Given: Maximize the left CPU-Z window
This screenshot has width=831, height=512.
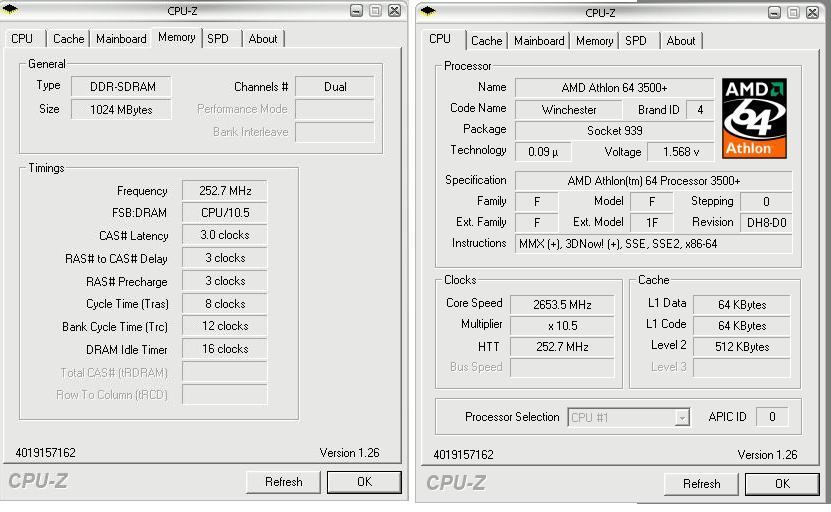Looking at the screenshot, I should click(375, 11).
